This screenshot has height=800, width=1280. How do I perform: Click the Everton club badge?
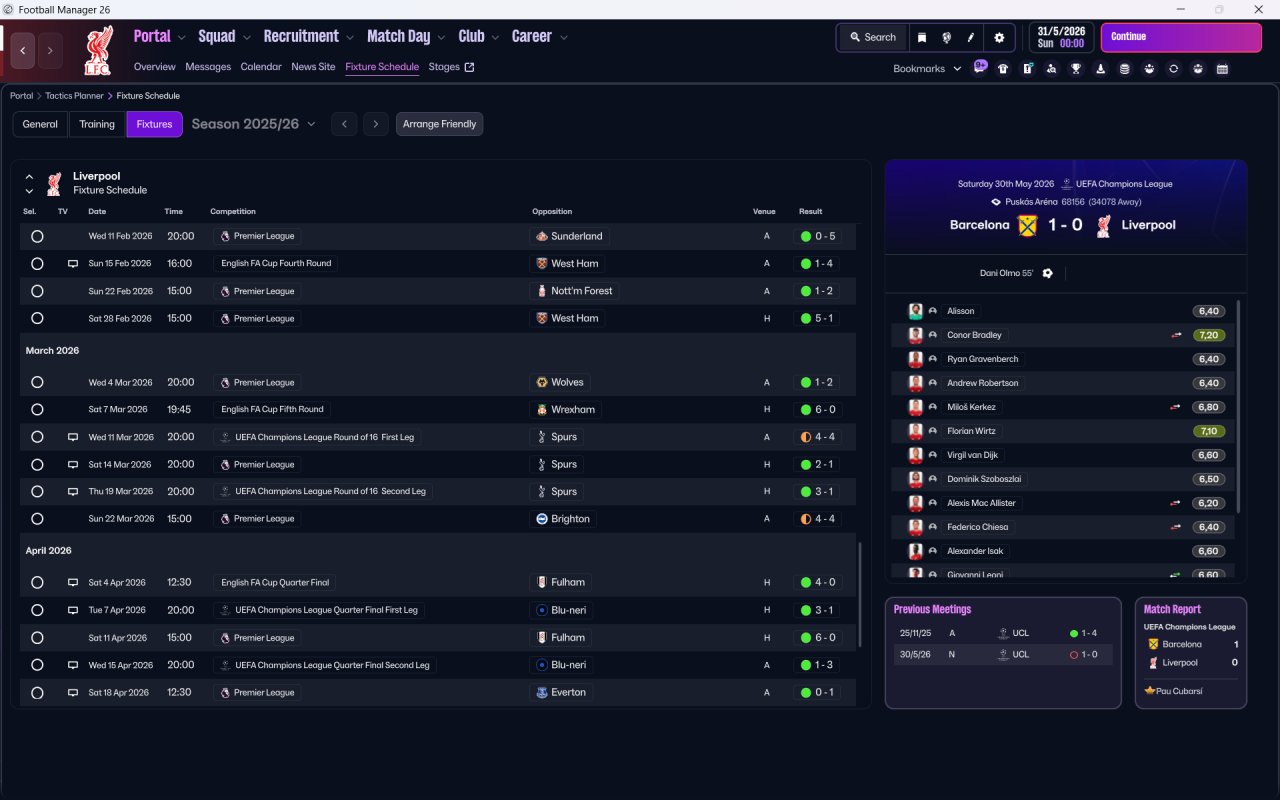pos(542,692)
